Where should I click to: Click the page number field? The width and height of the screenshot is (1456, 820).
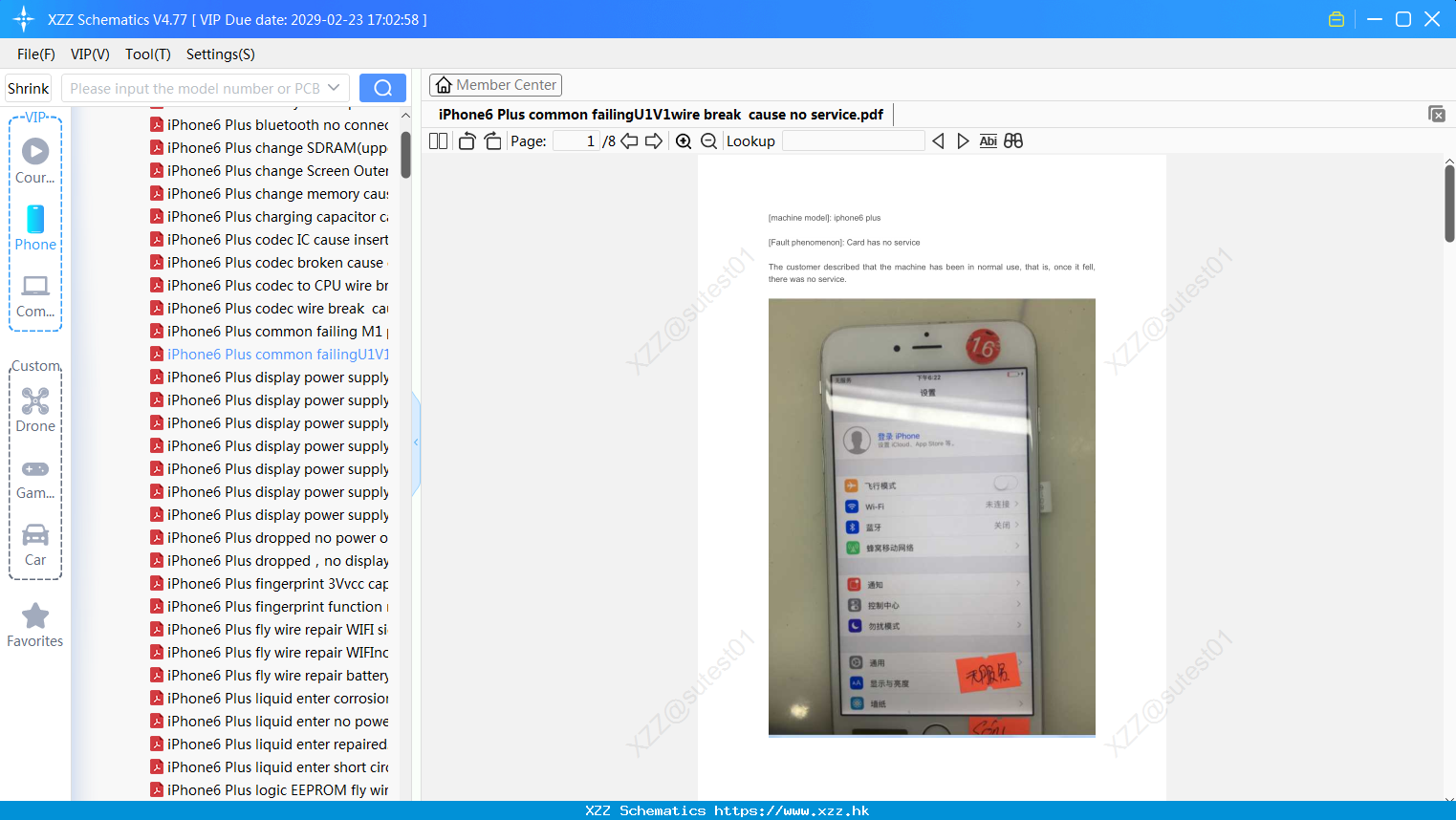click(x=576, y=141)
